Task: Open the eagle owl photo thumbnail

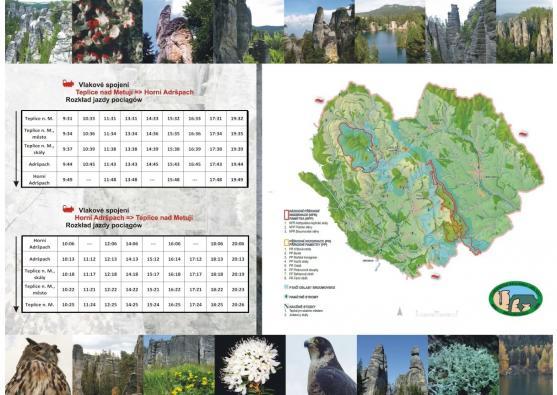Action: point(38,365)
